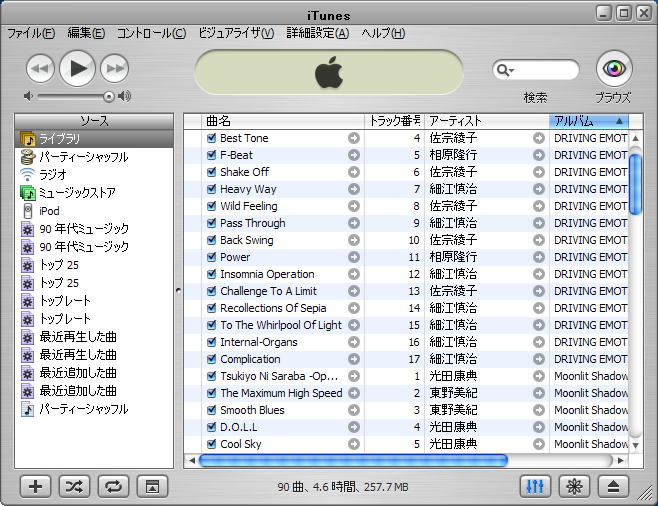Image resolution: width=658 pixels, height=506 pixels.
Task: Open the search magnifier dropdown
Action: [x=505, y=70]
